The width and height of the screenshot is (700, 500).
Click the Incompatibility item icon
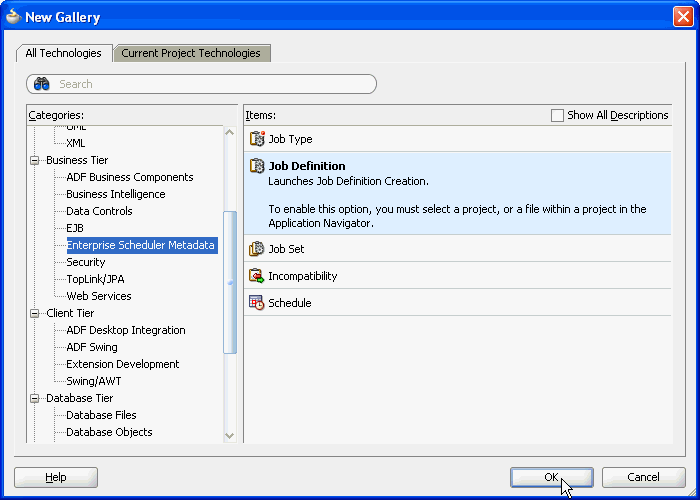click(x=257, y=276)
